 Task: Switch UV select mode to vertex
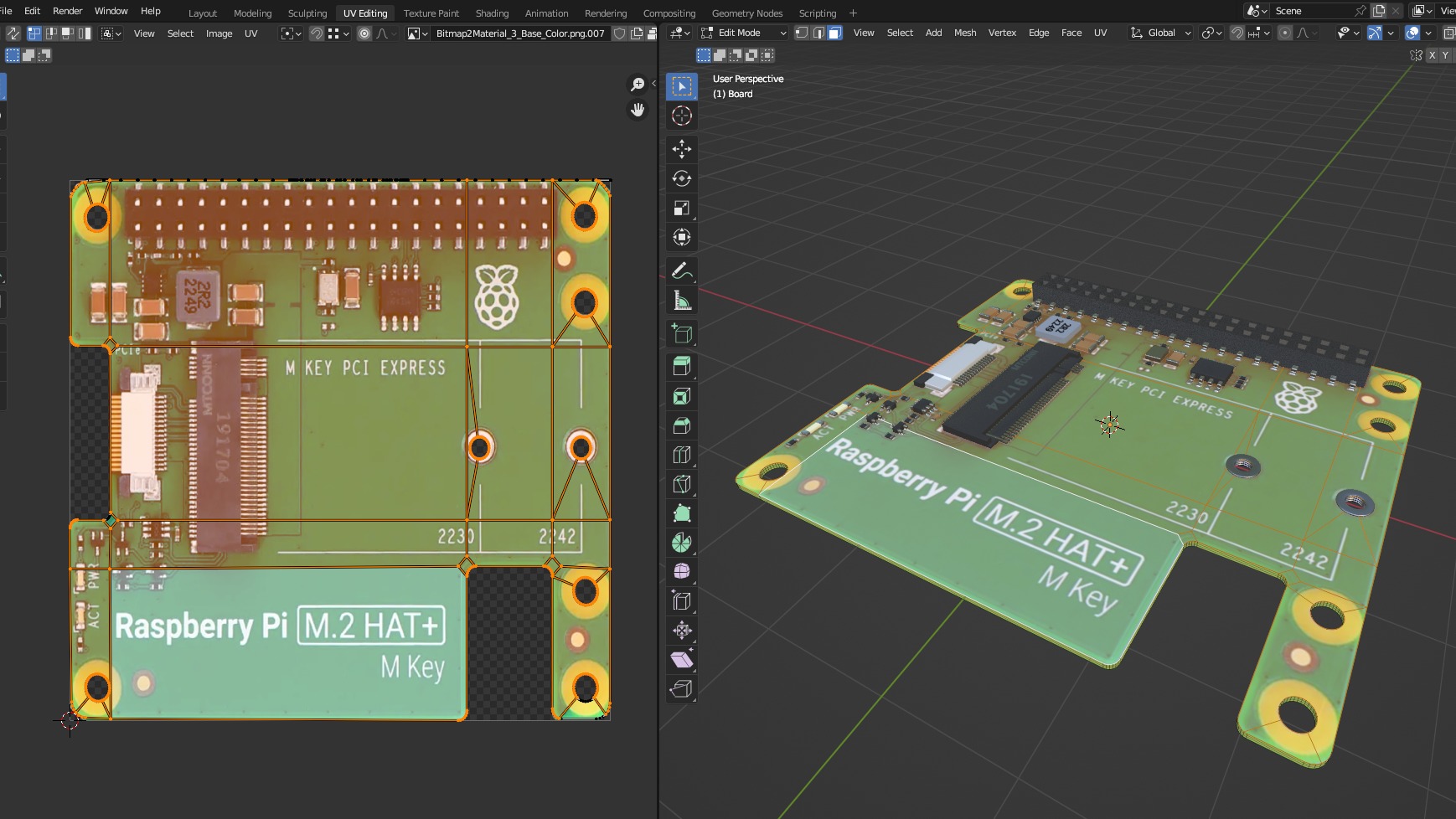pyautogui.click(x=34, y=33)
